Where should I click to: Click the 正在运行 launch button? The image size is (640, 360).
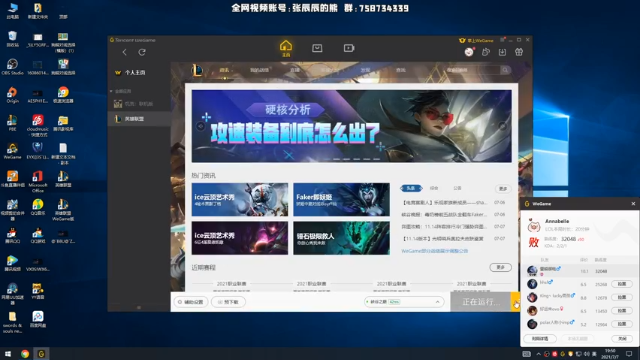(x=480, y=302)
